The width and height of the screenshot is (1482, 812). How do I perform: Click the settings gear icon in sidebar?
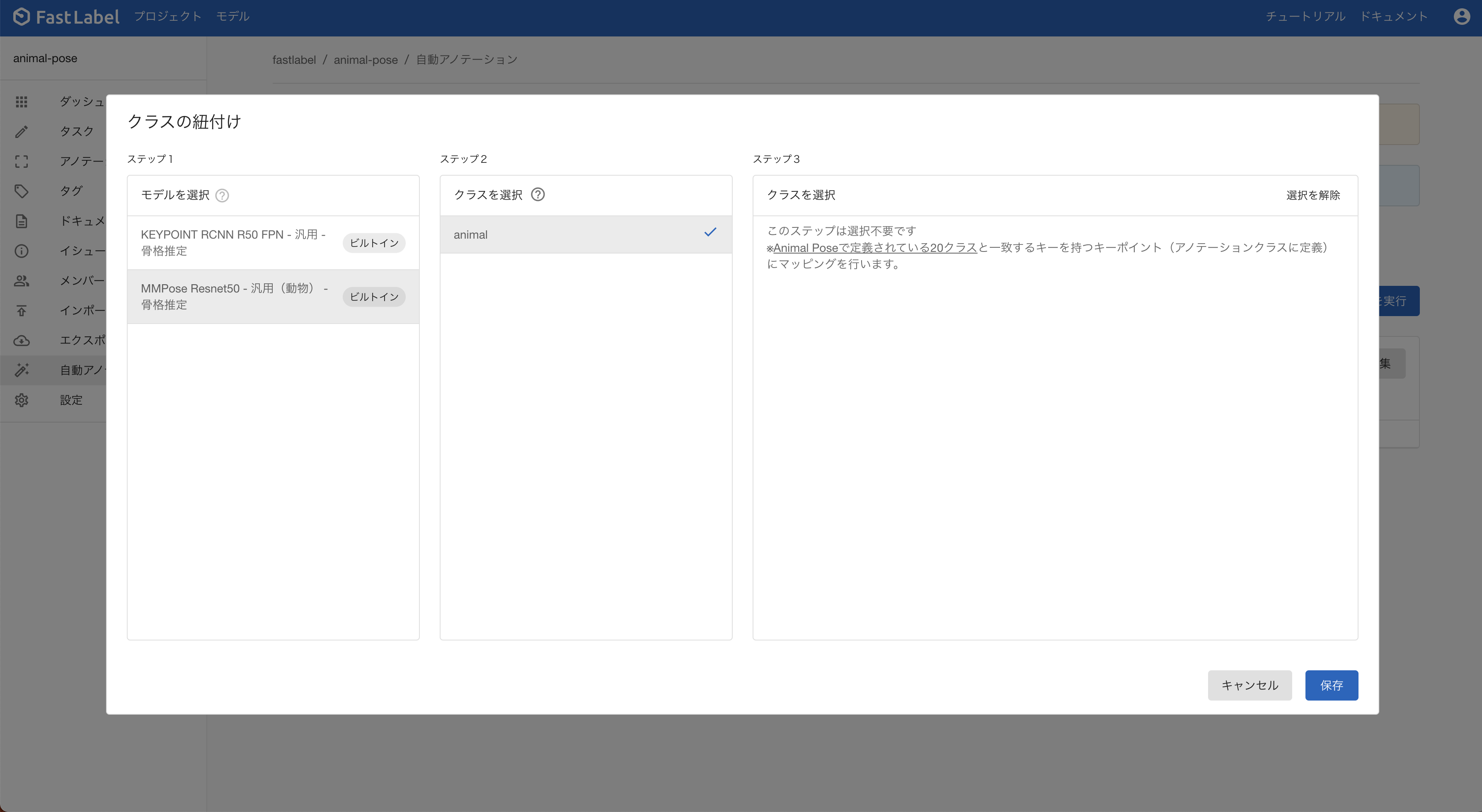[x=21, y=400]
